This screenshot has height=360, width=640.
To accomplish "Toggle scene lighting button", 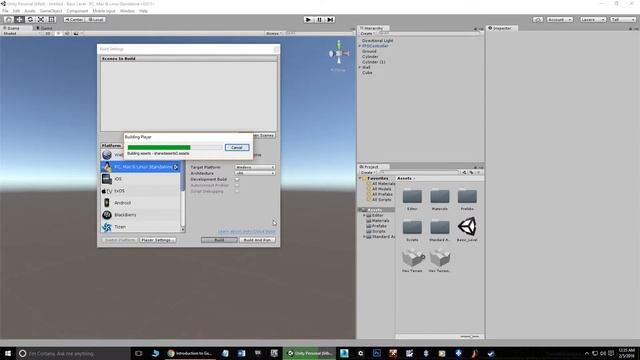I will click(58, 33).
